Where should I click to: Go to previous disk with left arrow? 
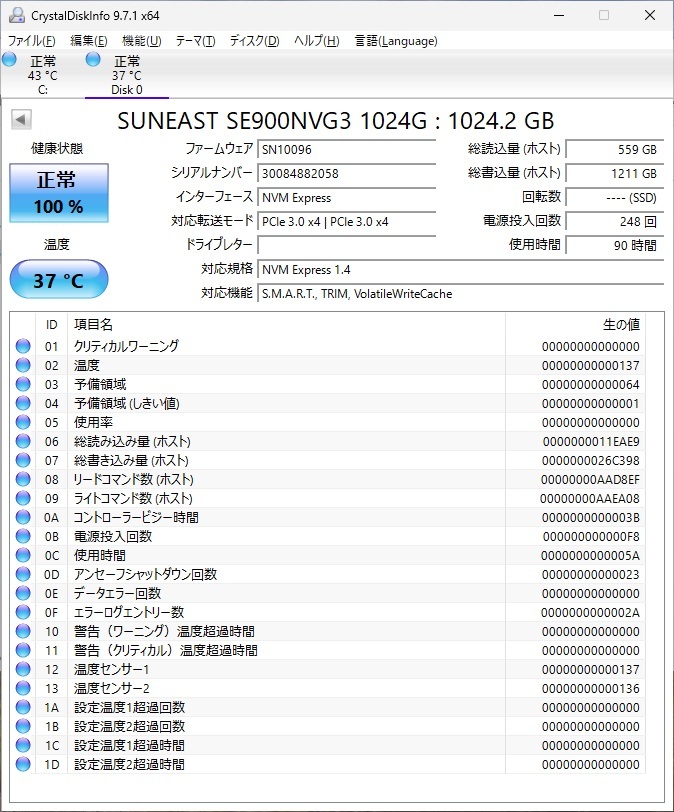pos(21,120)
